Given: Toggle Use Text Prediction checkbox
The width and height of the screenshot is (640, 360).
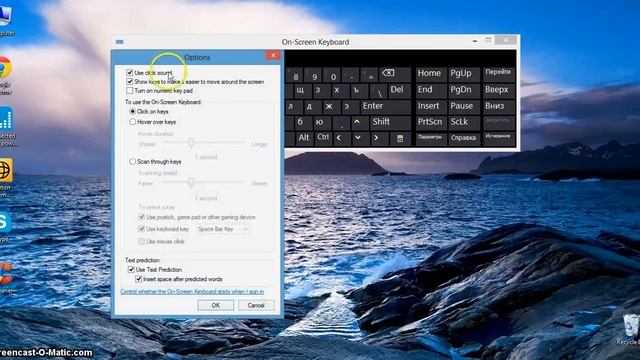Looking at the screenshot, I should click(x=131, y=269).
